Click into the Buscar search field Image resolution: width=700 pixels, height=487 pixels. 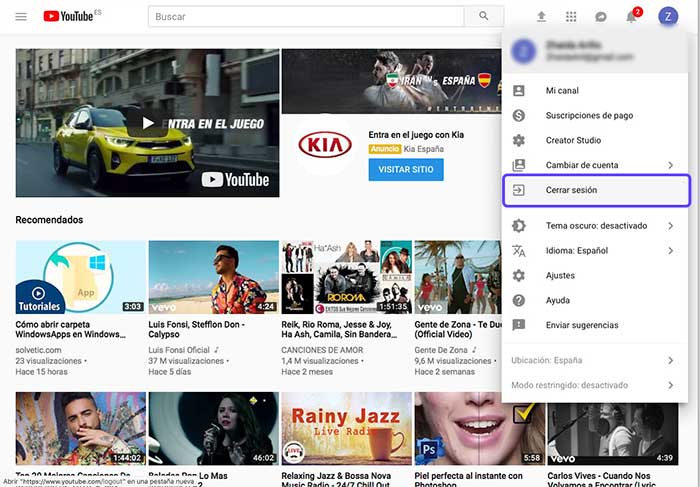pos(306,17)
